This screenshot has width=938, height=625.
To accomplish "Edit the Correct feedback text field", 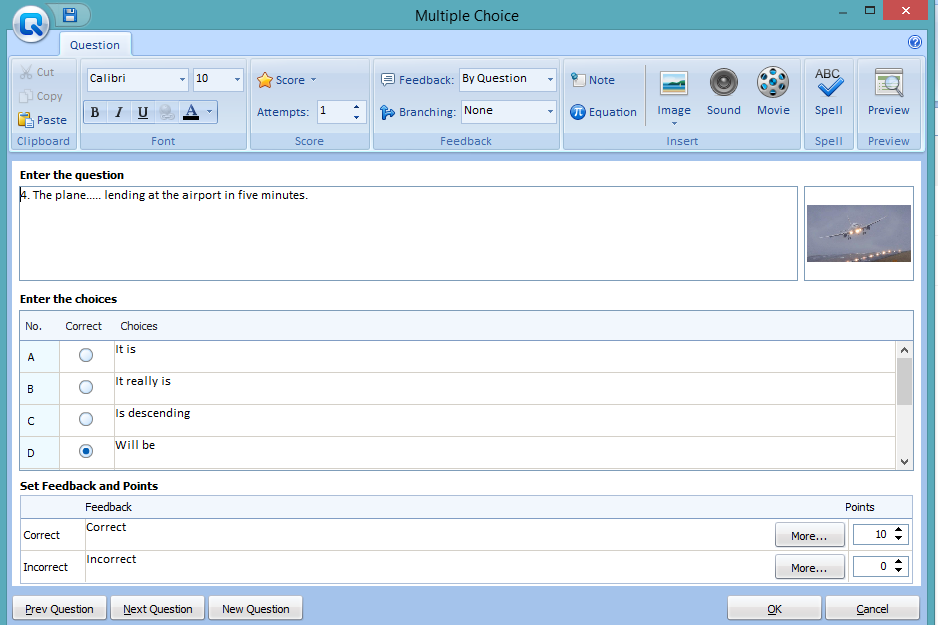I will 428,535.
